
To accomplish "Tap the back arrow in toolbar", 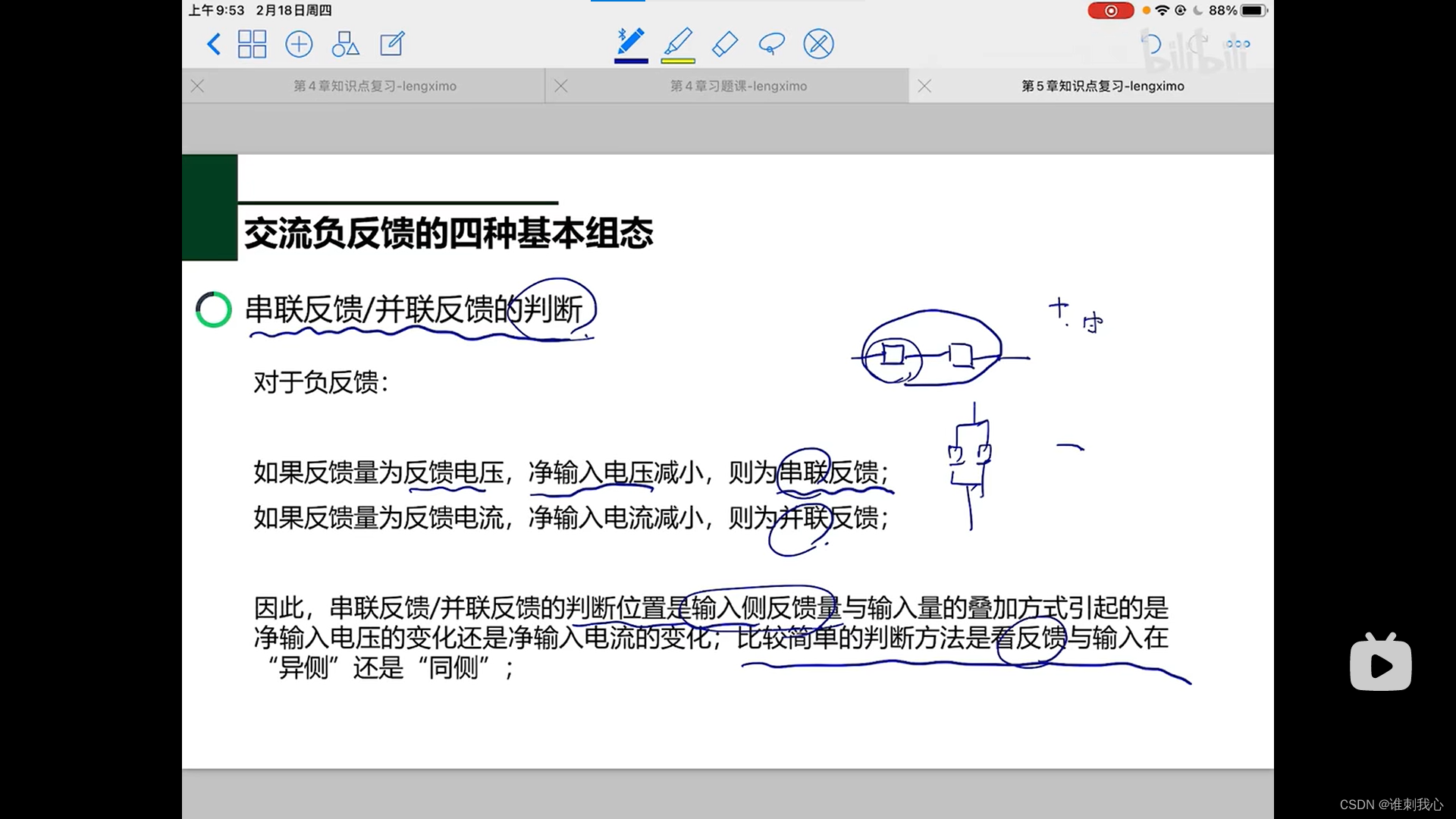I will pos(214,44).
